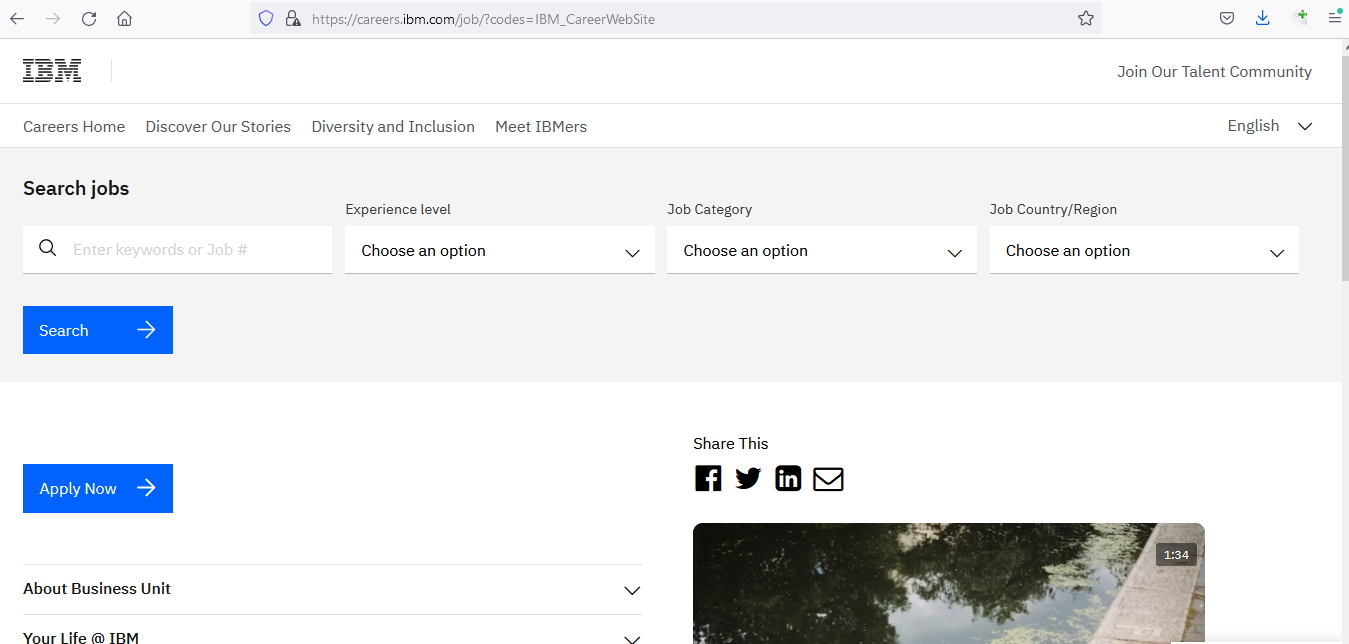Click the Apply Now button

point(98,488)
